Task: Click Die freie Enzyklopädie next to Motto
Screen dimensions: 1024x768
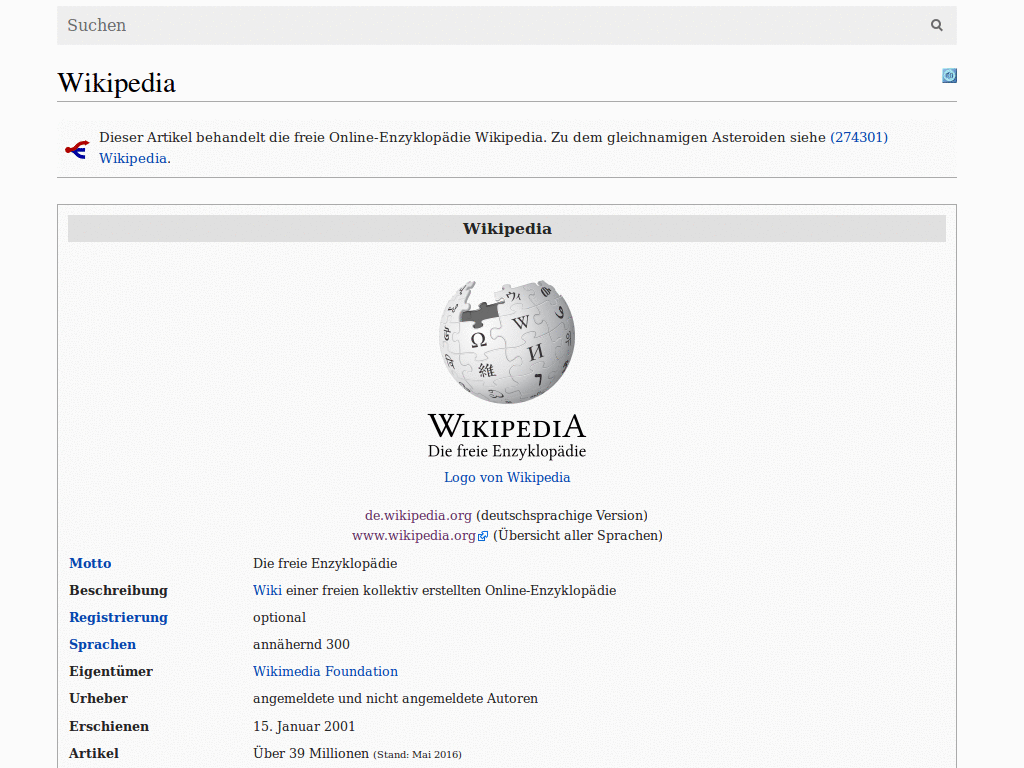Action: [x=325, y=563]
